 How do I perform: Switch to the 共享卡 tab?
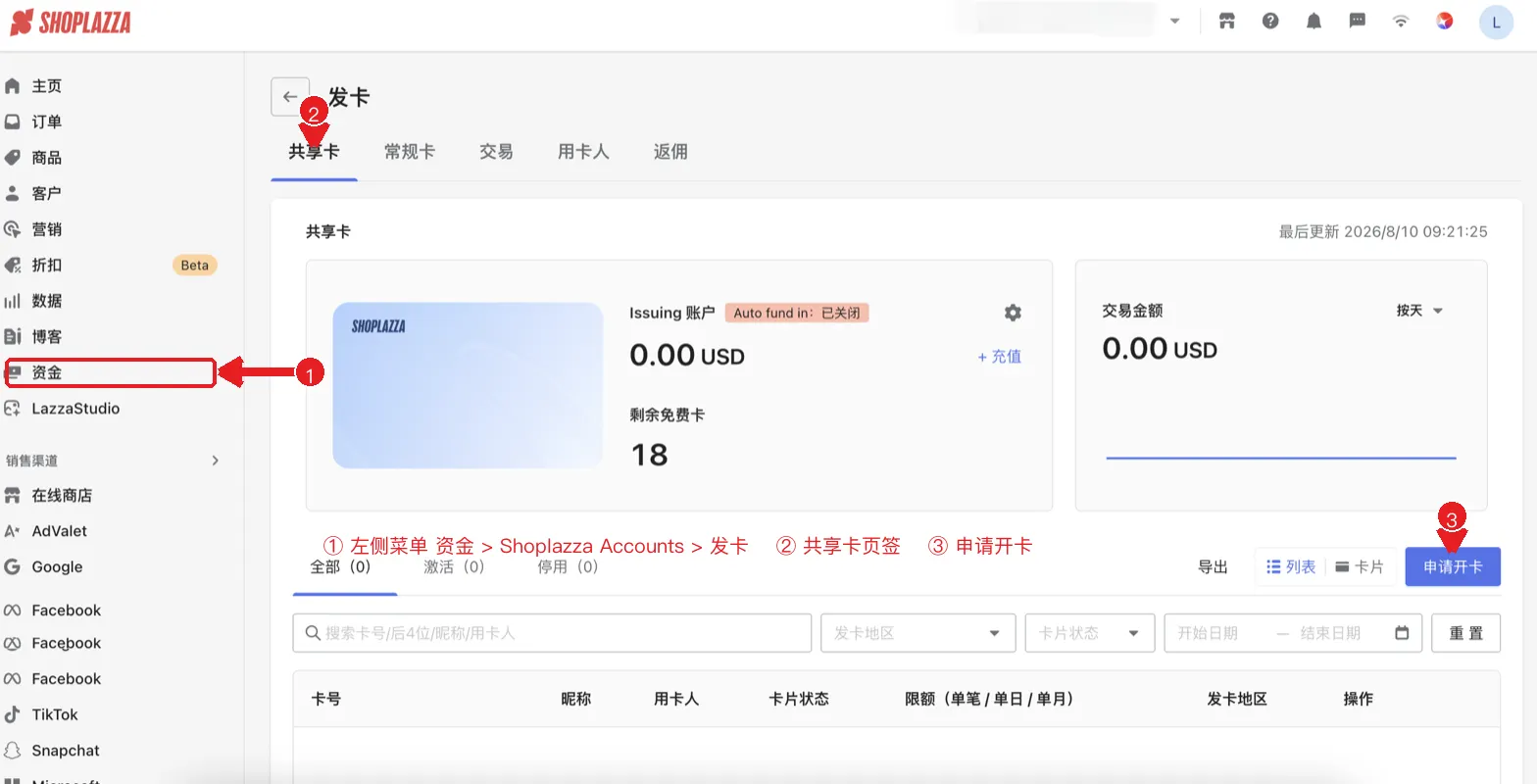point(314,152)
